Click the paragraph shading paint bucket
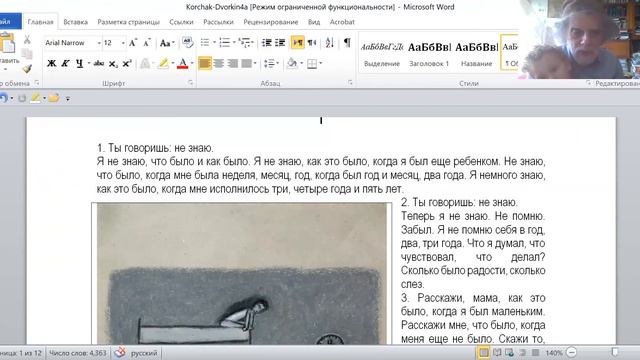640x360 pixels. click(x=292, y=63)
